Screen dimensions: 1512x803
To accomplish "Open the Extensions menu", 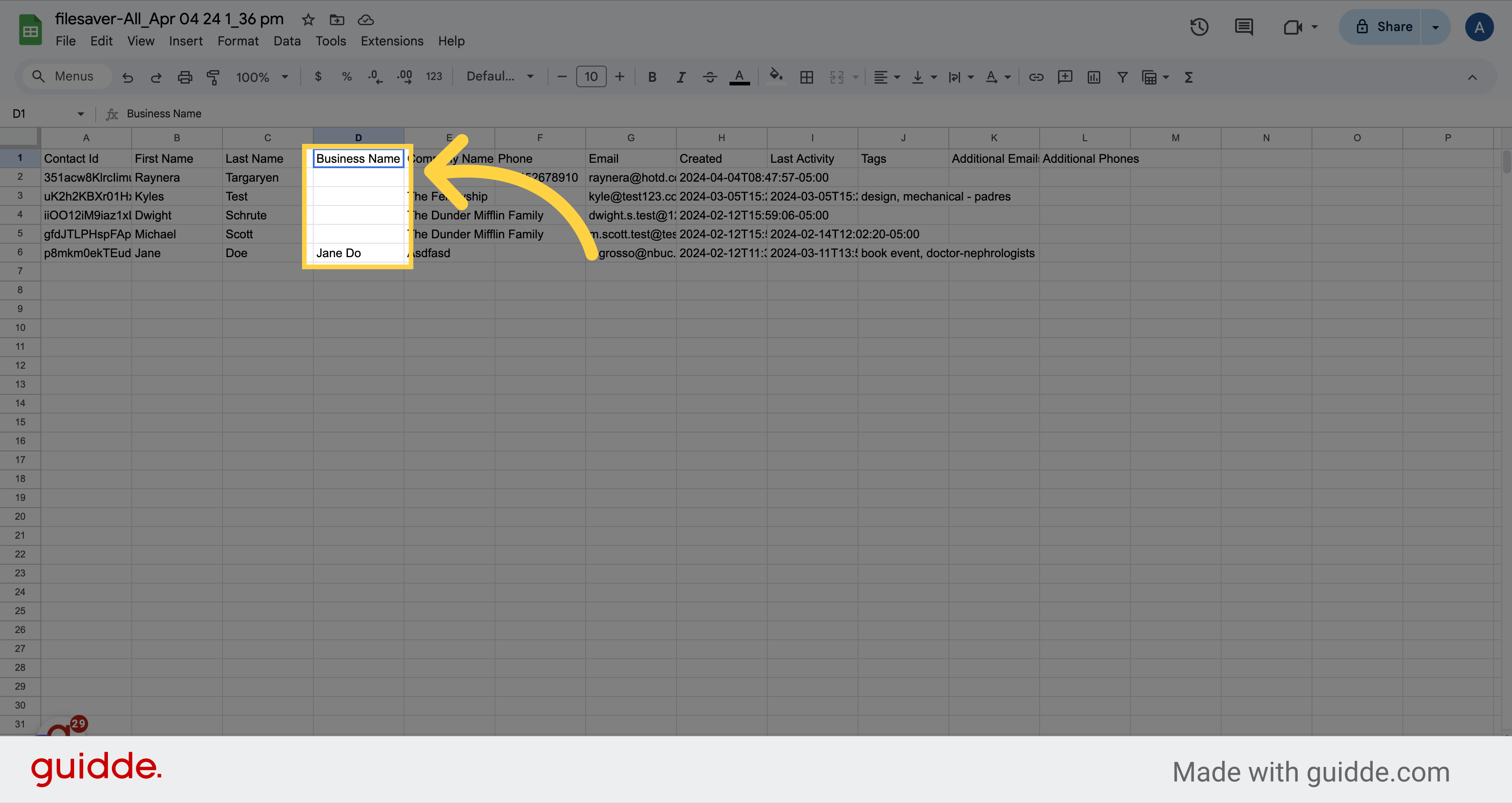I will 391,41.
